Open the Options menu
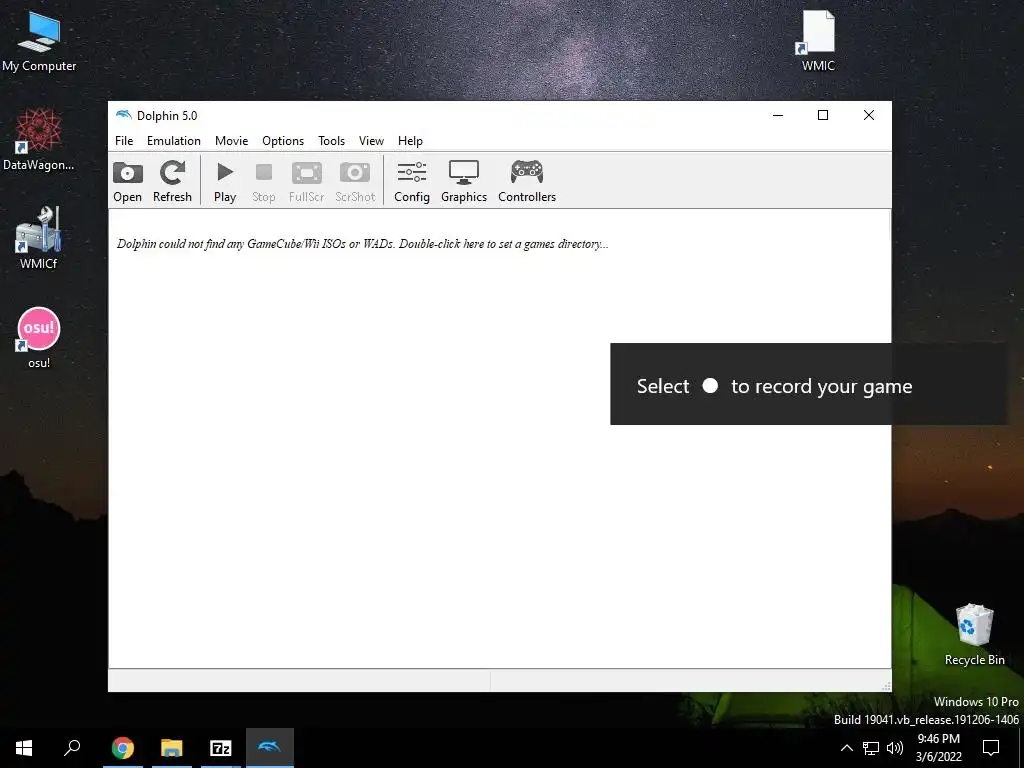1024x768 pixels. pos(283,140)
